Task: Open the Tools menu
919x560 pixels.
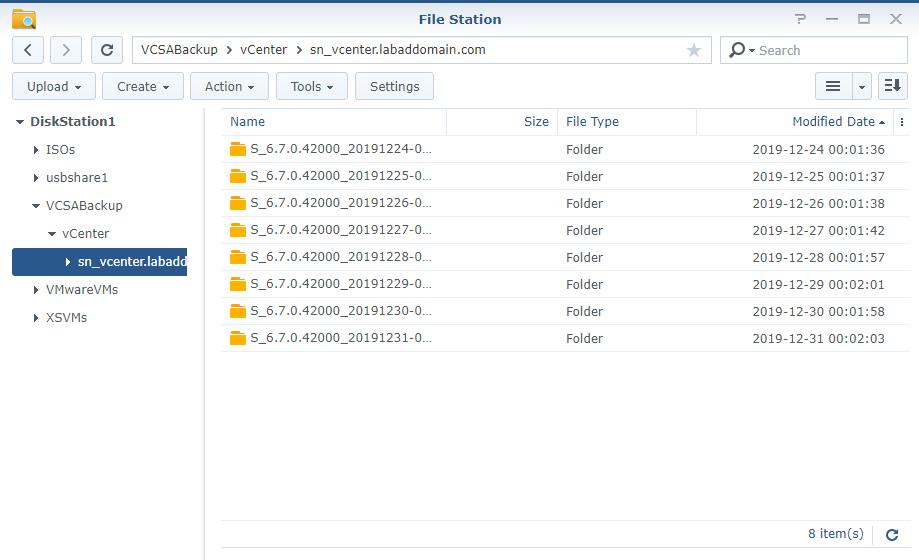Action: tap(312, 87)
